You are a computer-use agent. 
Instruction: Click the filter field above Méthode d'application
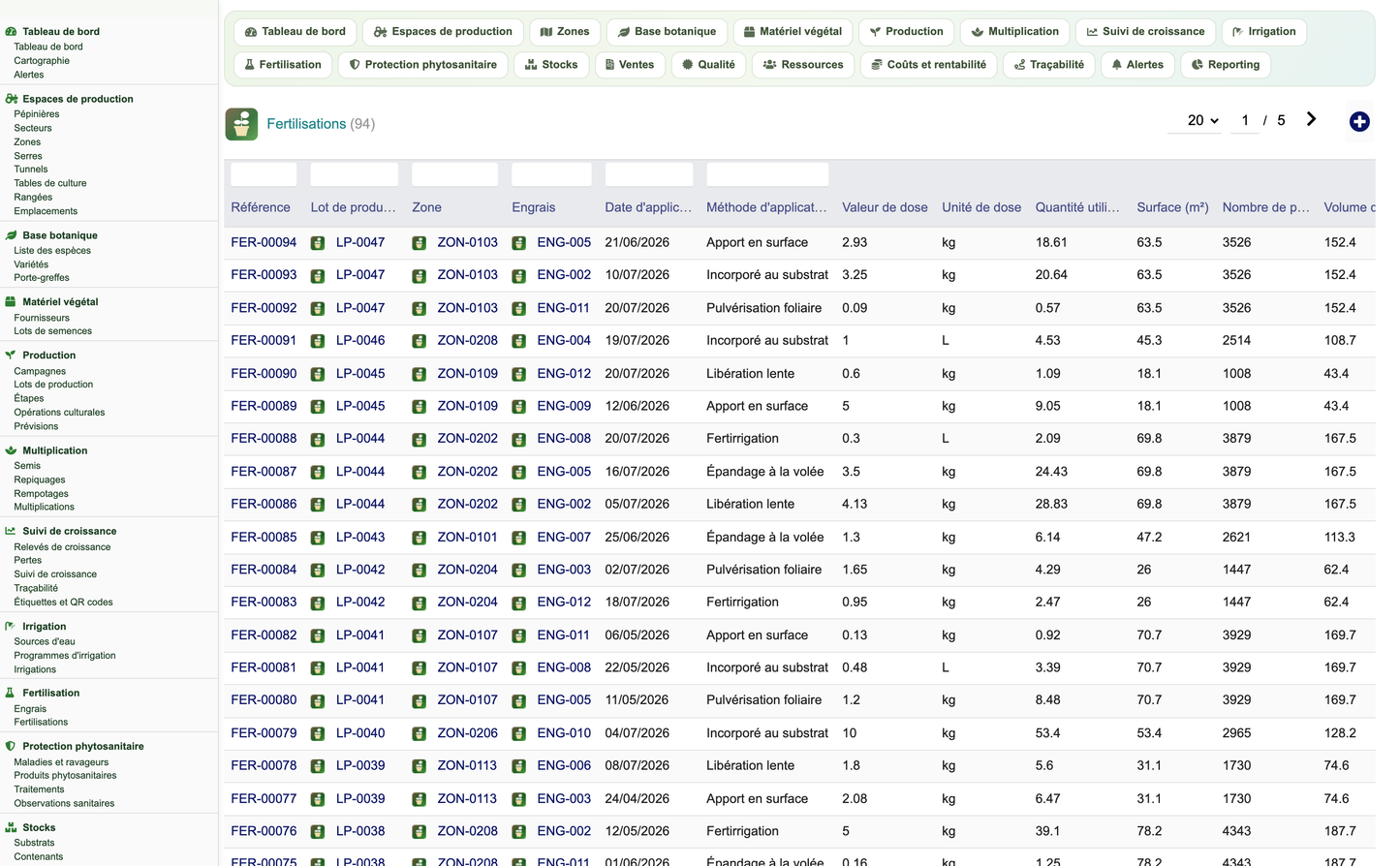click(x=767, y=174)
